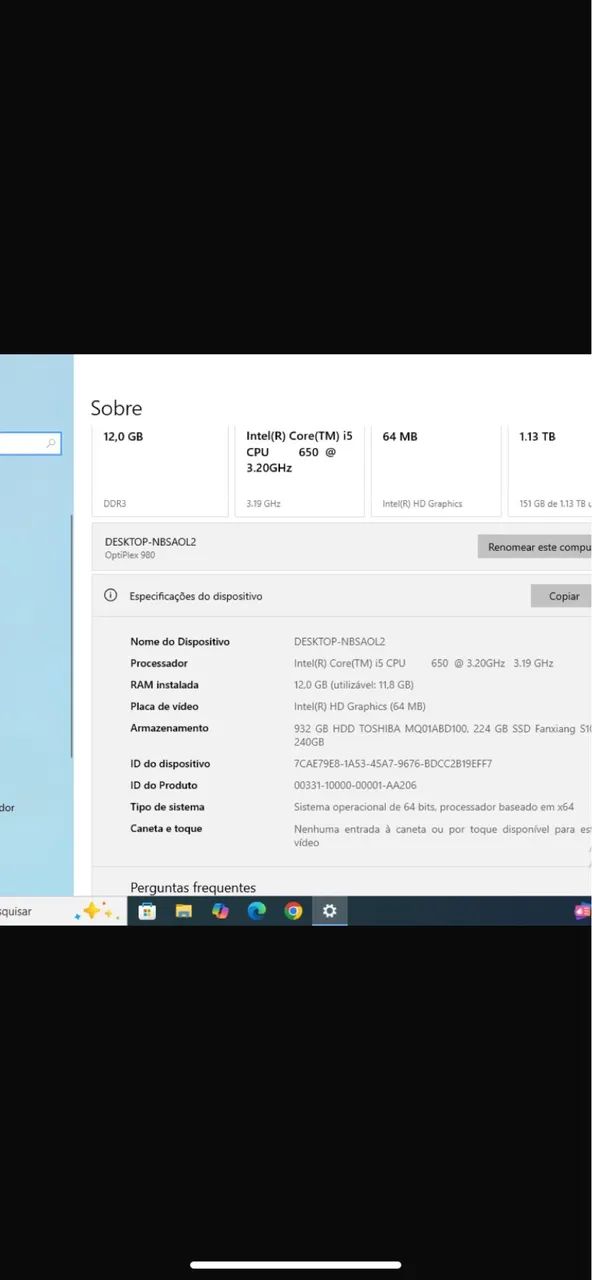Click the settings sidebar scrollbar

tap(71, 635)
